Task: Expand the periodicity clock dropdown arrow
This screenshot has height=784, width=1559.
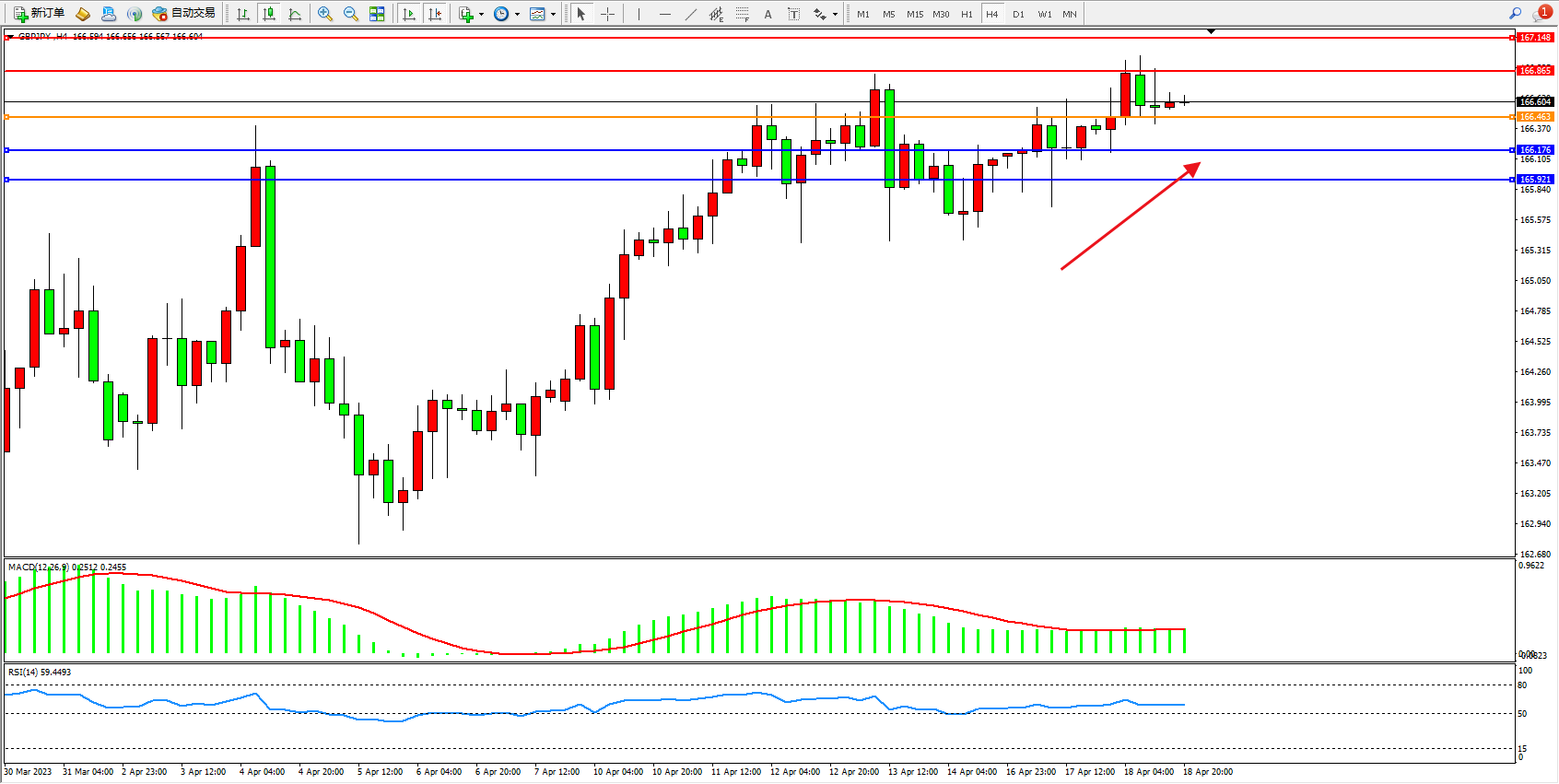Action: pyautogui.click(x=517, y=14)
